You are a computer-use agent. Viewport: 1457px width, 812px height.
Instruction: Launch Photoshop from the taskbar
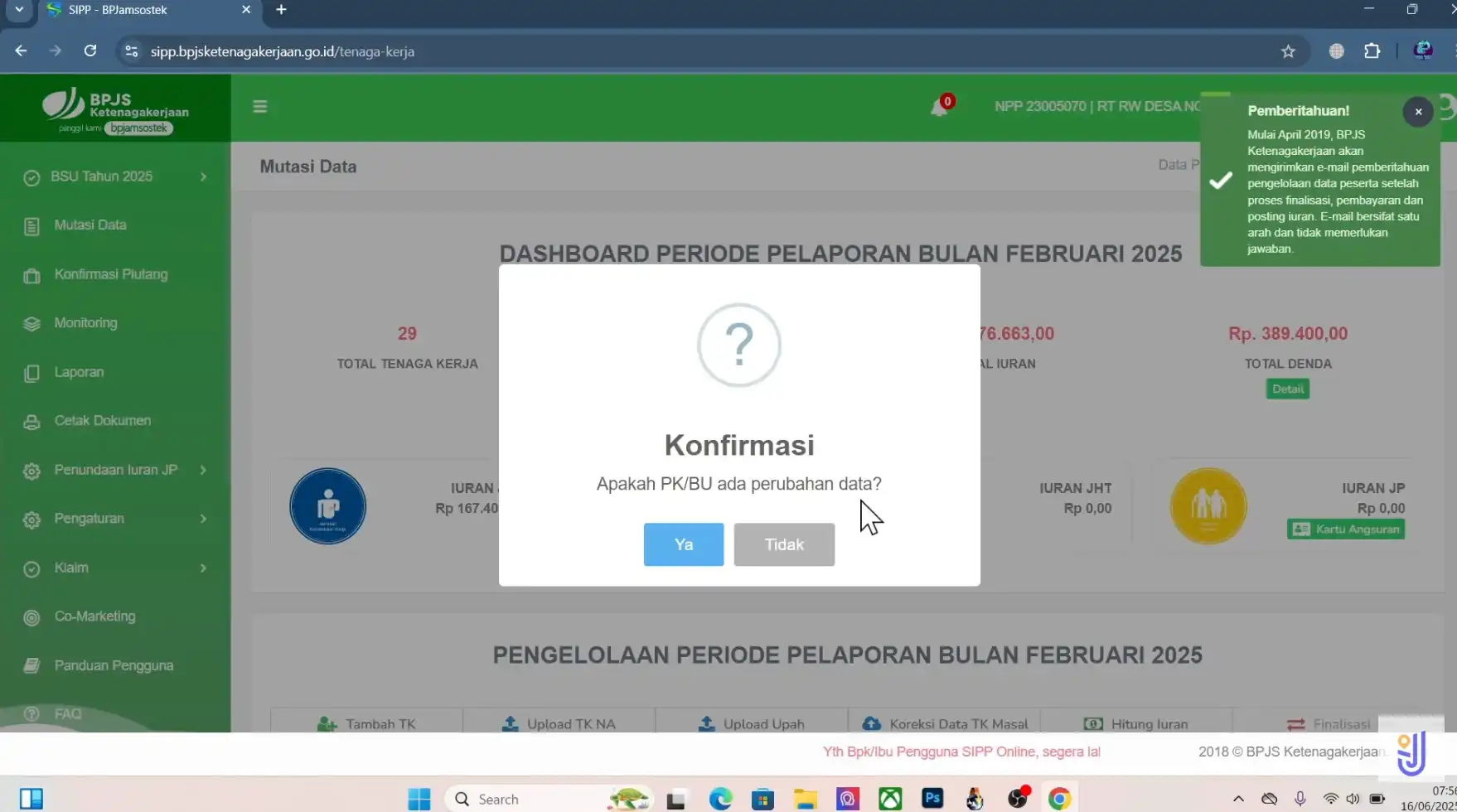click(932, 798)
